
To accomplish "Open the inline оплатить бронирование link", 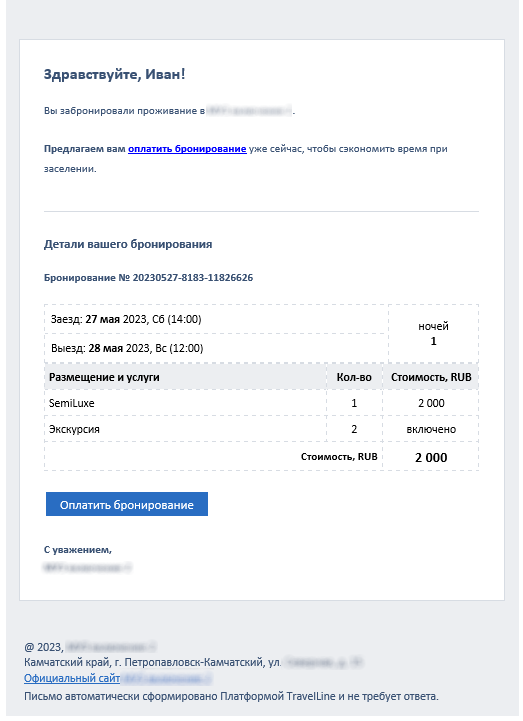I will click(x=187, y=149).
